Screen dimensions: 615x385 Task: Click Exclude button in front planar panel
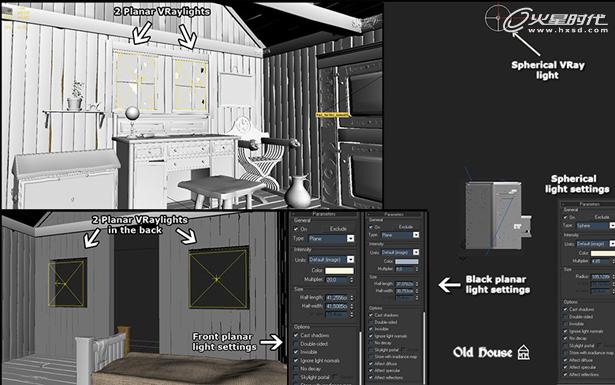point(338,229)
